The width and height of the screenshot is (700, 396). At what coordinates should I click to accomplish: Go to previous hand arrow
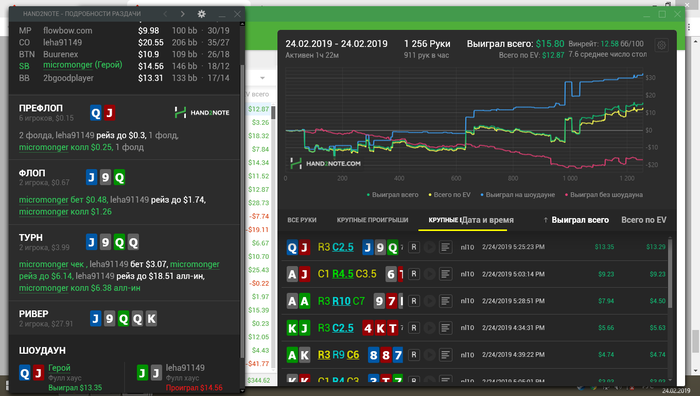[166, 14]
